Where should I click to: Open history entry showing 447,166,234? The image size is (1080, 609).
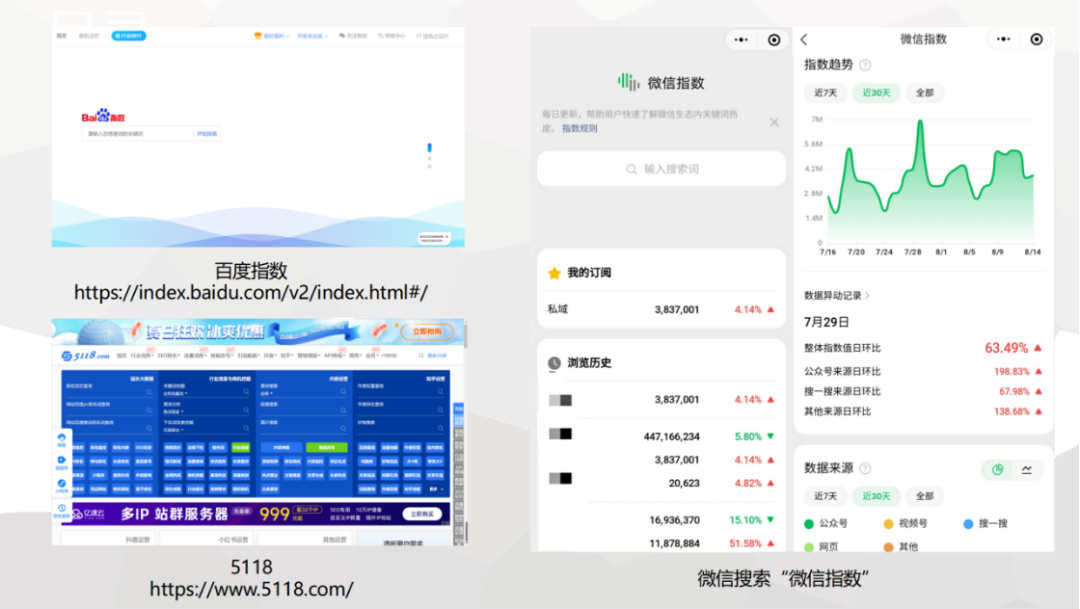click(x=661, y=436)
